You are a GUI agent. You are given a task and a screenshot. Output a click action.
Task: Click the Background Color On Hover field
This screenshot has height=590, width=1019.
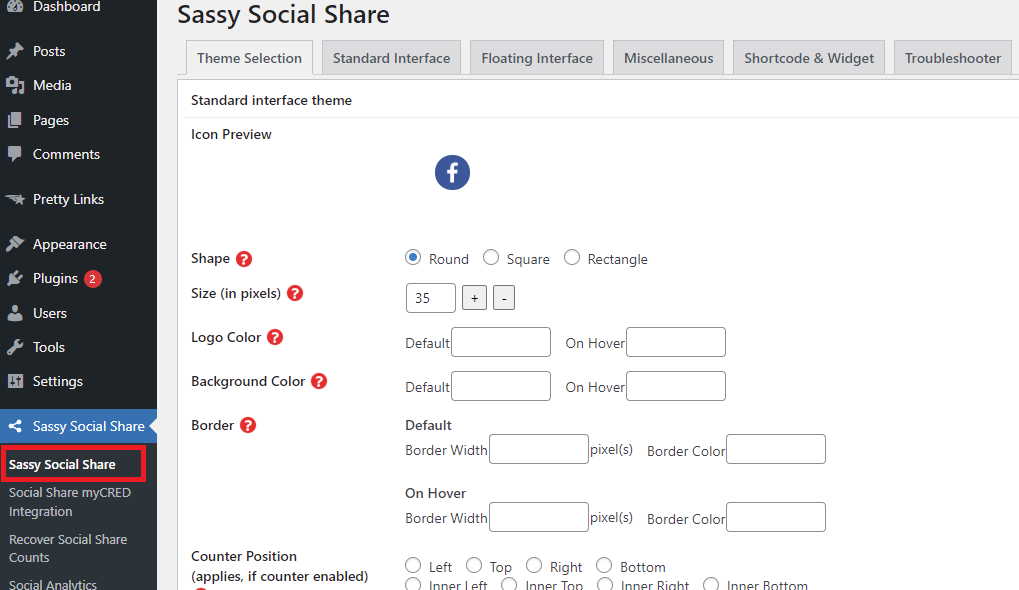tap(676, 386)
